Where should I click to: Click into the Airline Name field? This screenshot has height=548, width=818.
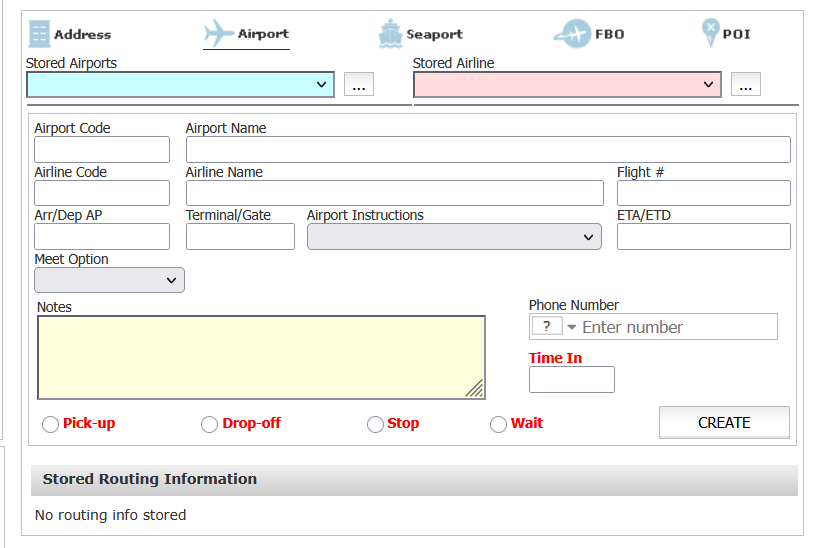tap(394, 193)
